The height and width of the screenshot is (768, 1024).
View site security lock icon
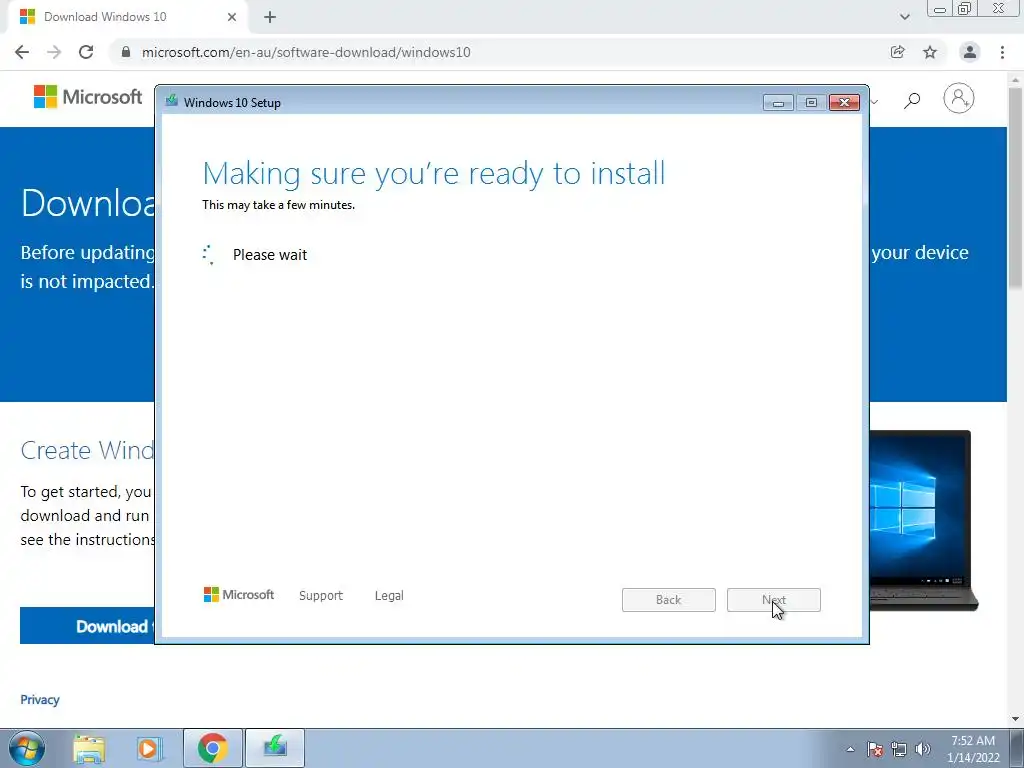pyautogui.click(x=126, y=52)
